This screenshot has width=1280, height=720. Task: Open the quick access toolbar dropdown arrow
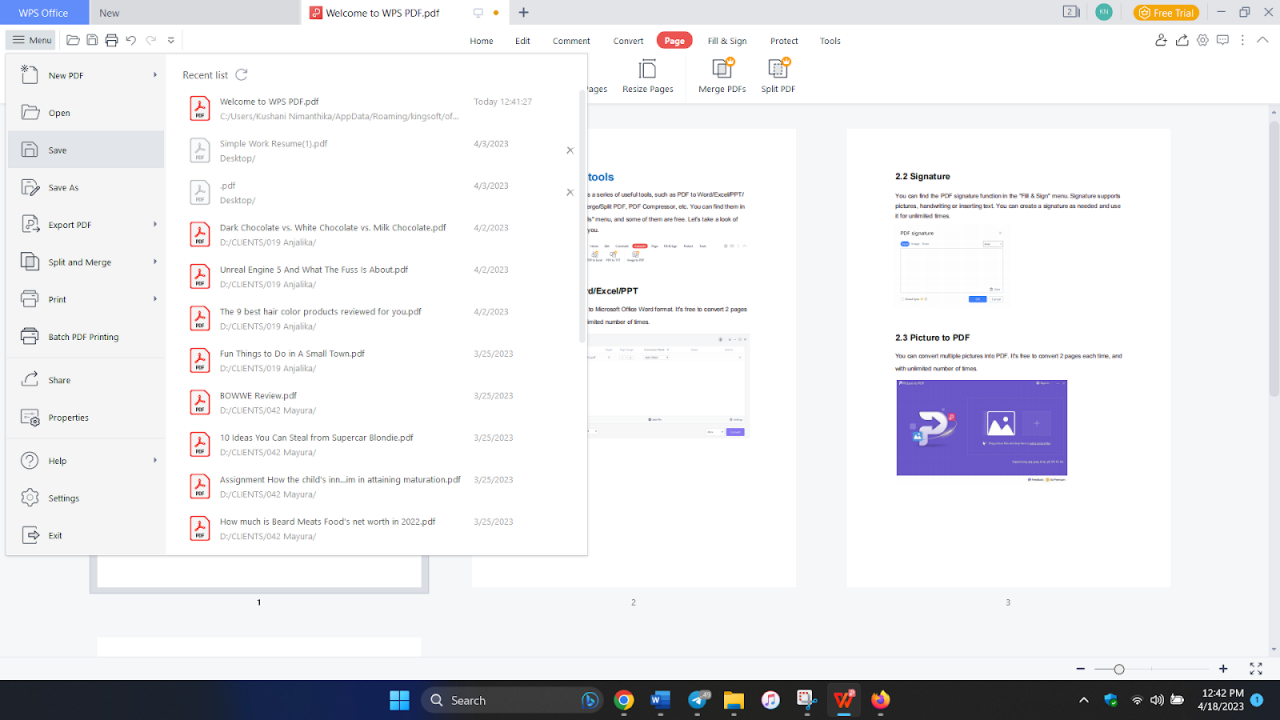pos(170,39)
